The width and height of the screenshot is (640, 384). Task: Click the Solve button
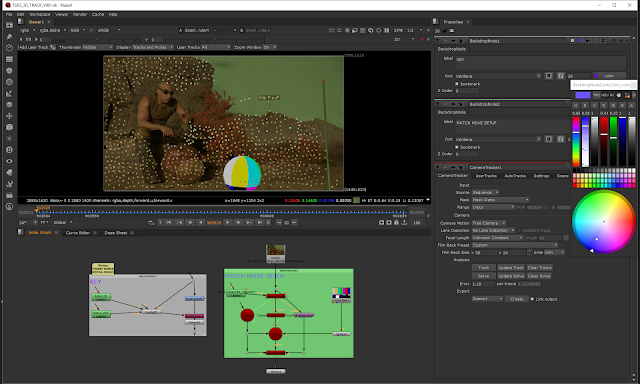pos(484,276)
